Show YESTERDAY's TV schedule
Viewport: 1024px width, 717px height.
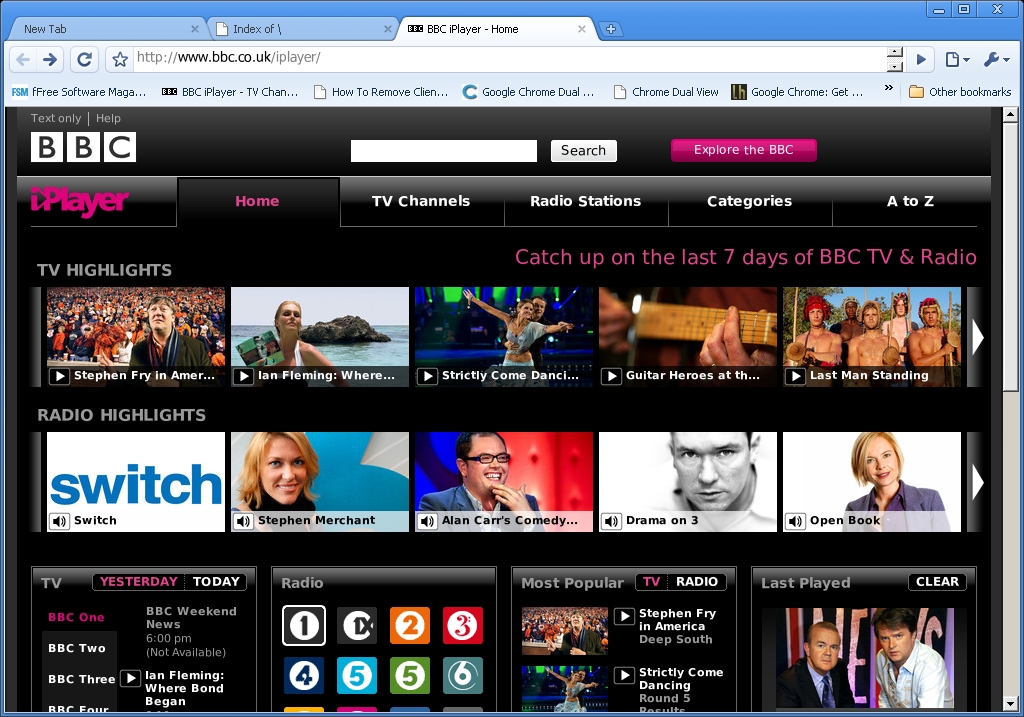[138, 582]
